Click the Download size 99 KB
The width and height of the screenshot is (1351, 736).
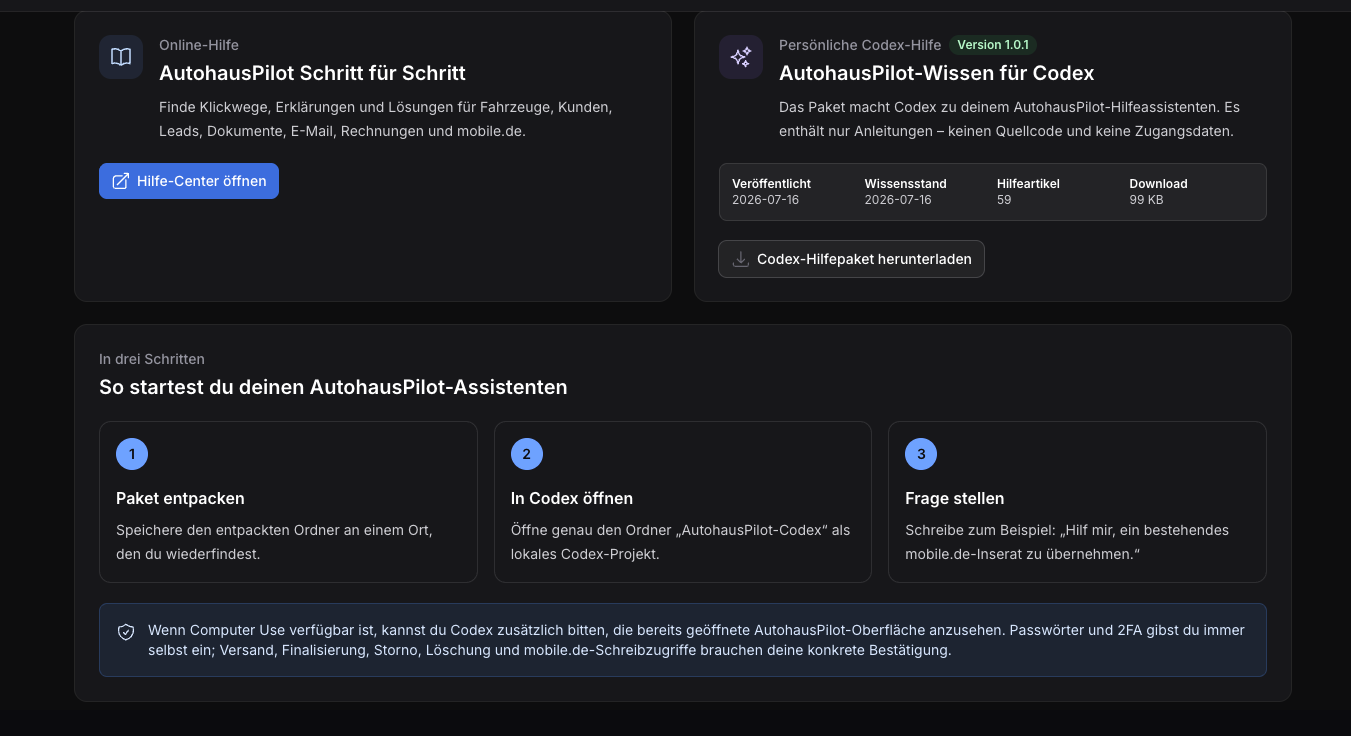click(1147, 200)
